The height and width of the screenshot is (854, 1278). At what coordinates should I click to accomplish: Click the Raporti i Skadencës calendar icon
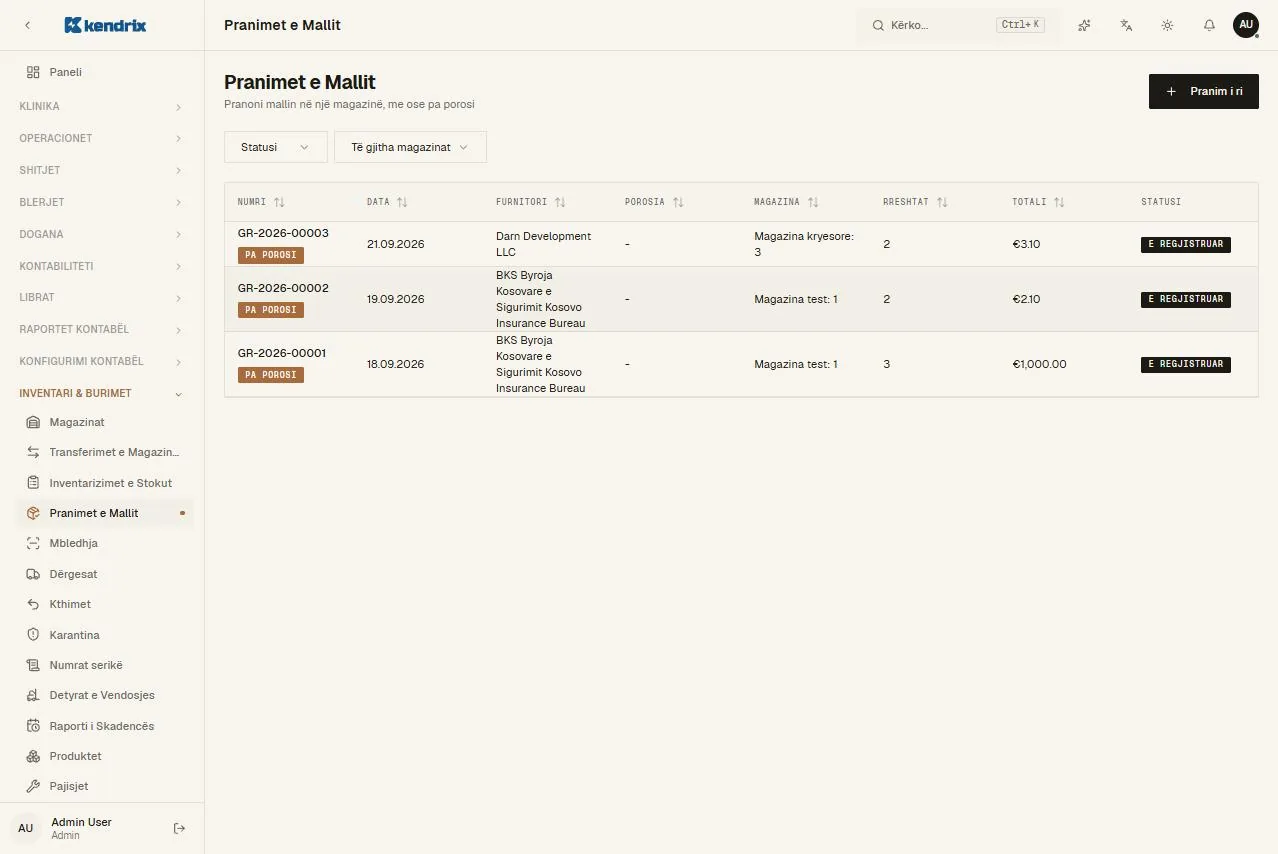tap(33, 726)
